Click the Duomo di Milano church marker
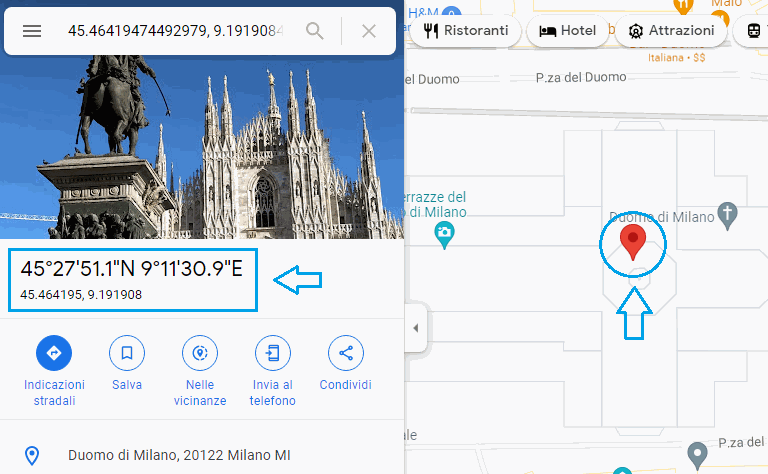 (x=727, y=215)
